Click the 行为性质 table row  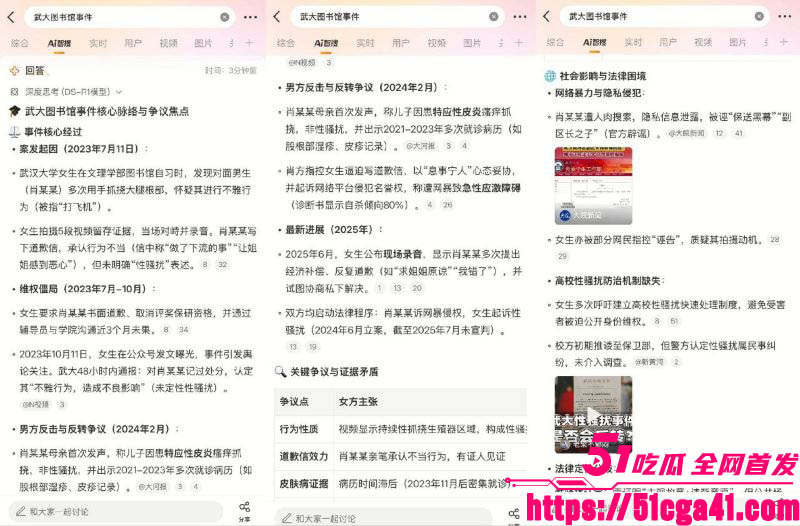point(401,429)
